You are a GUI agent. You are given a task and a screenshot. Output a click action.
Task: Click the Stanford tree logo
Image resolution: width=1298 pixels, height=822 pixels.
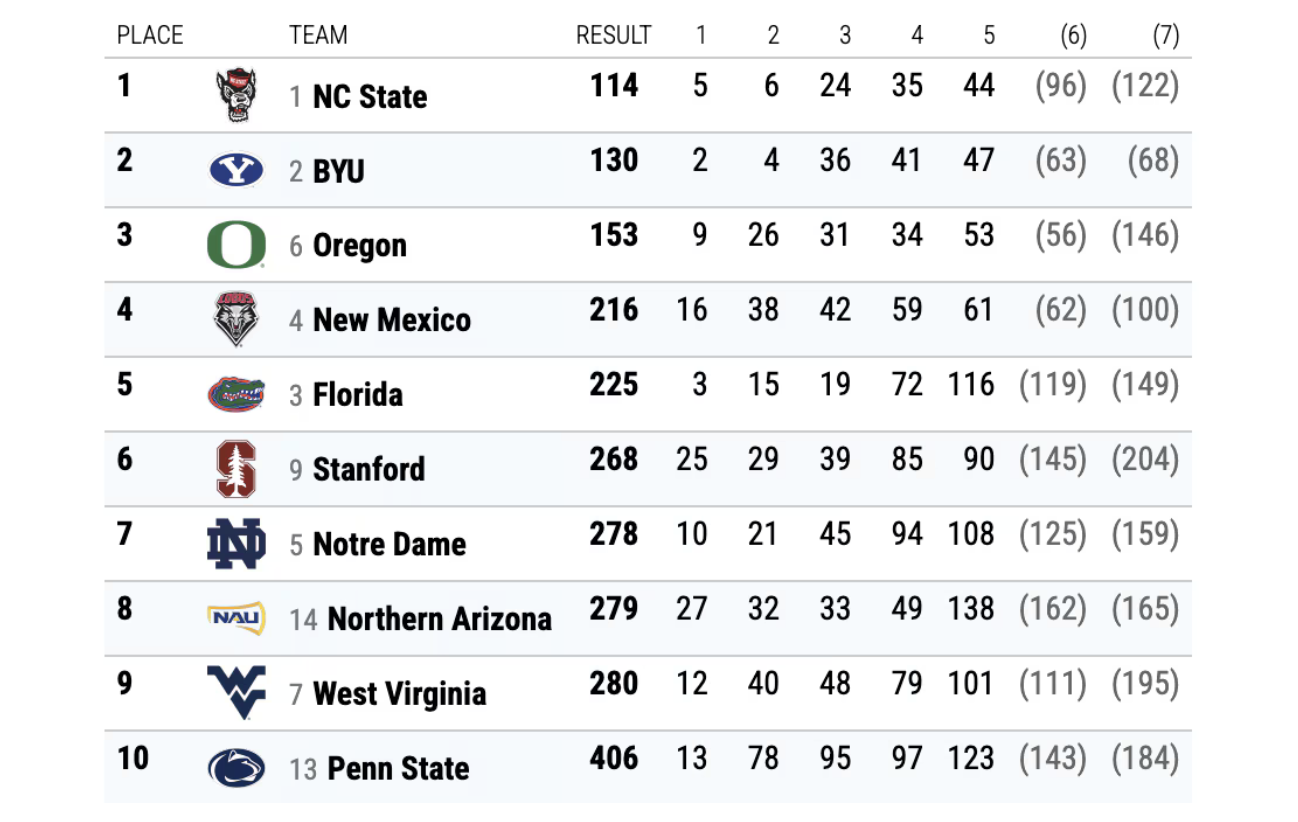(236, 469)
